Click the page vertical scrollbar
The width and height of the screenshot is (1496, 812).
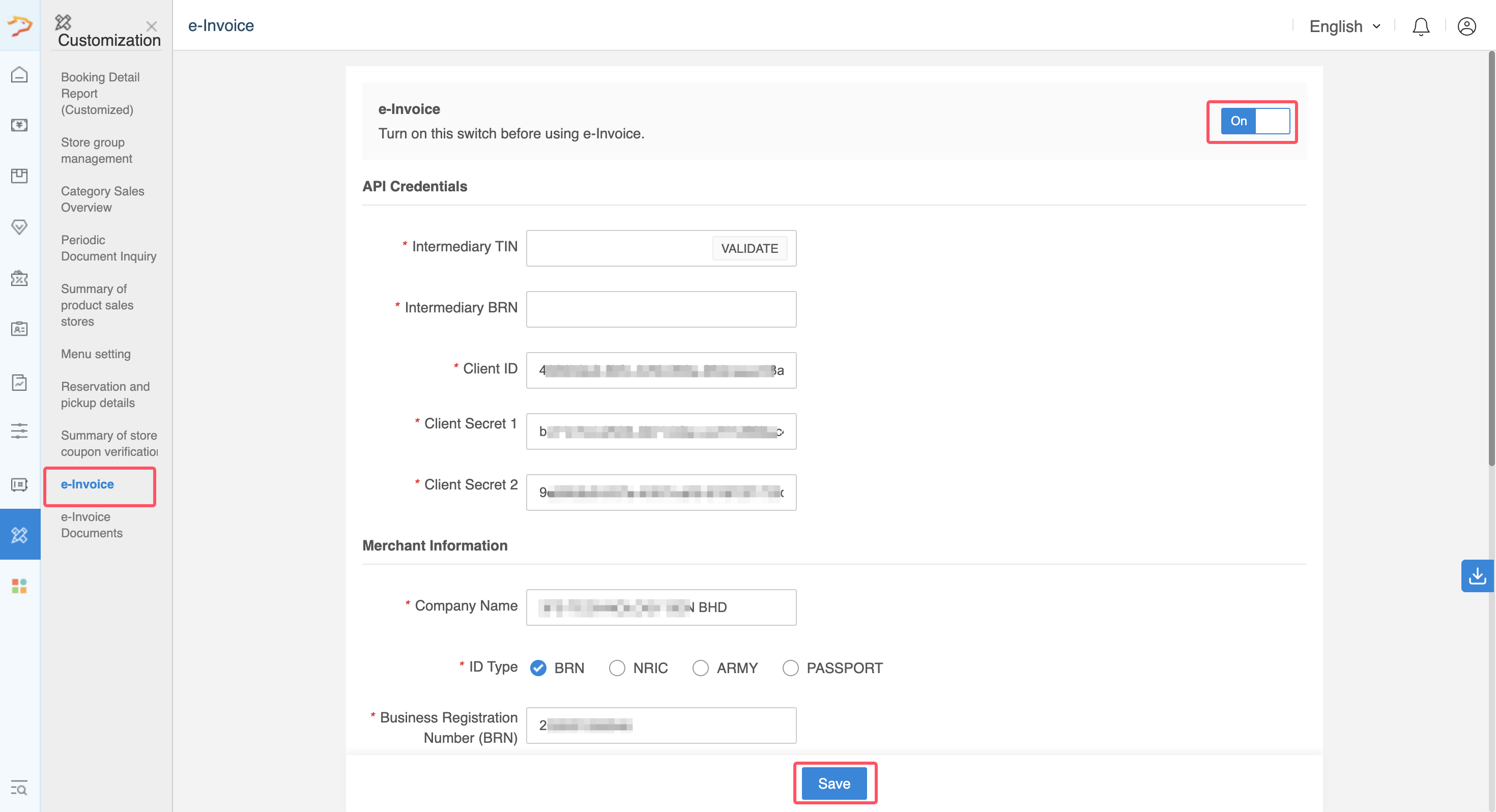pos(1491,258)
